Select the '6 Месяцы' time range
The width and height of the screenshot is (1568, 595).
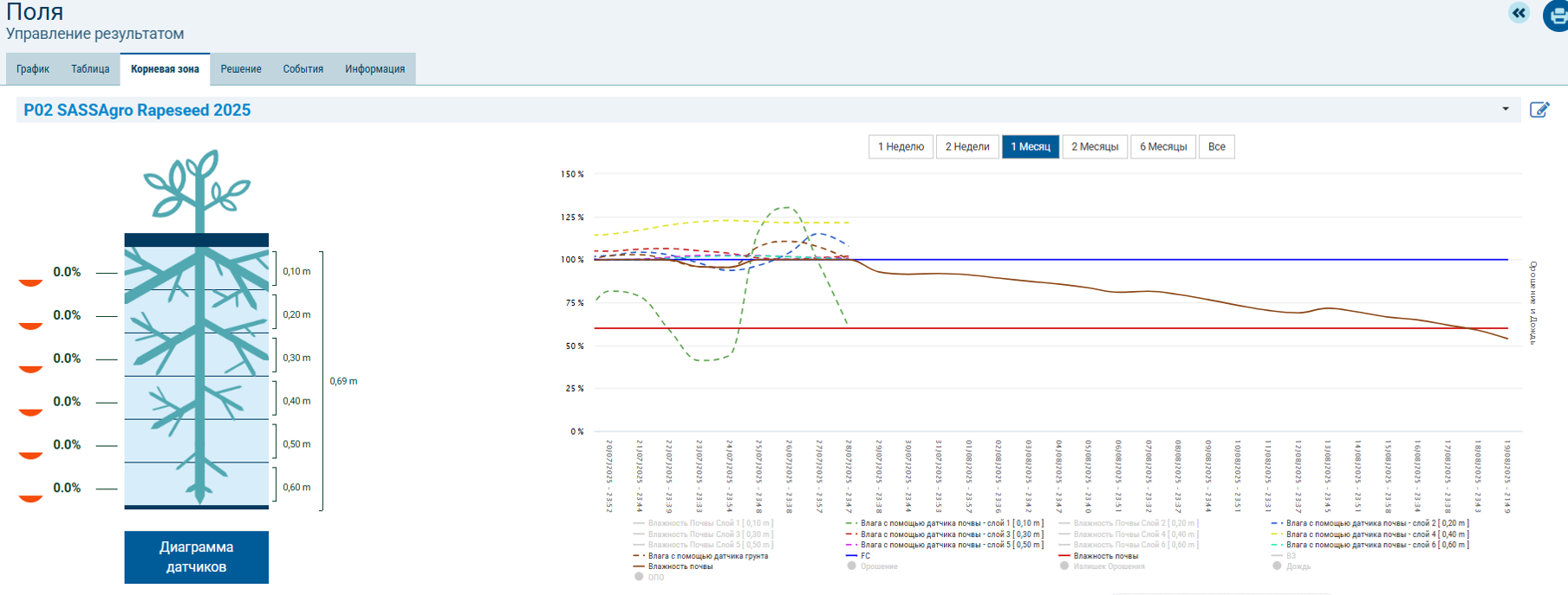coord(1162,147)
